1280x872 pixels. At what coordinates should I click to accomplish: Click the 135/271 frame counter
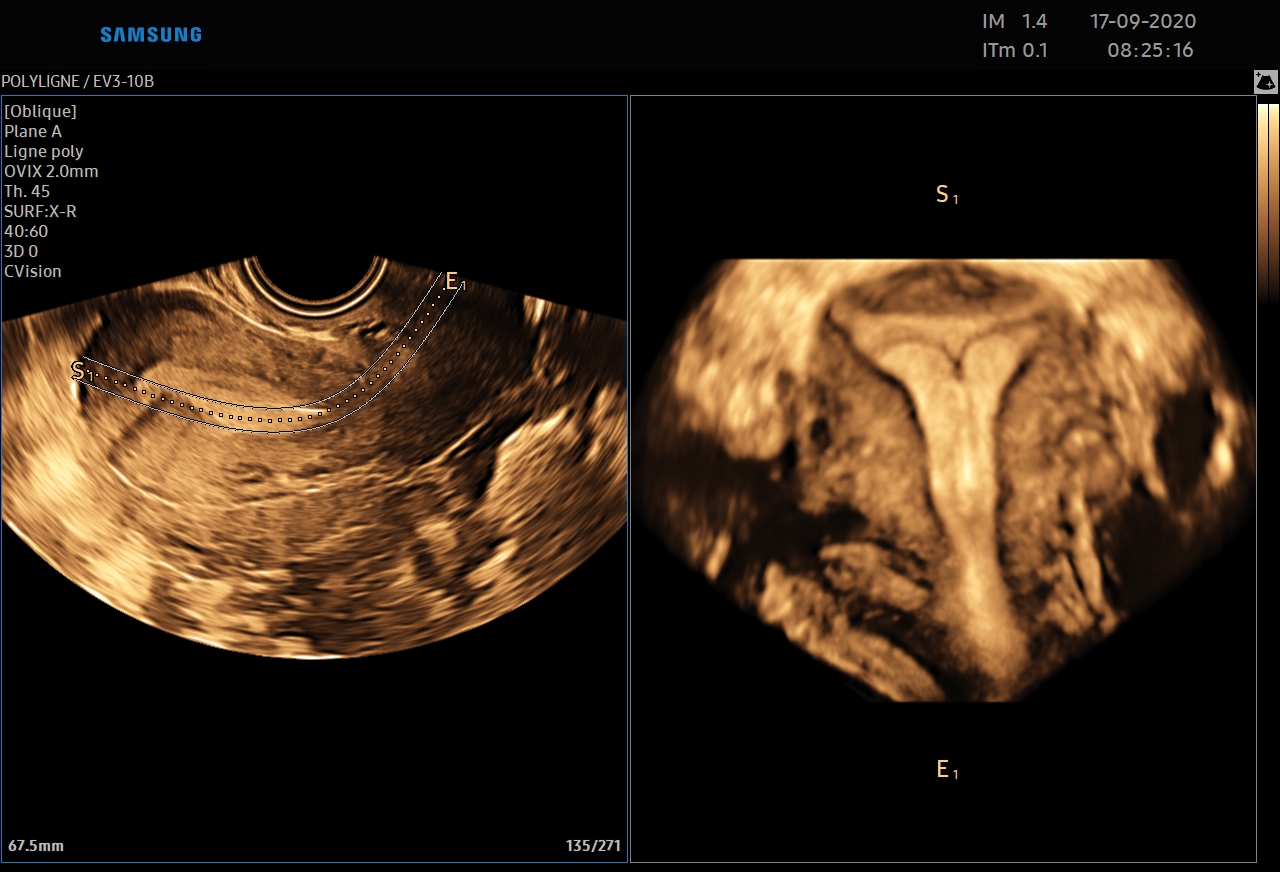point(593,846)
